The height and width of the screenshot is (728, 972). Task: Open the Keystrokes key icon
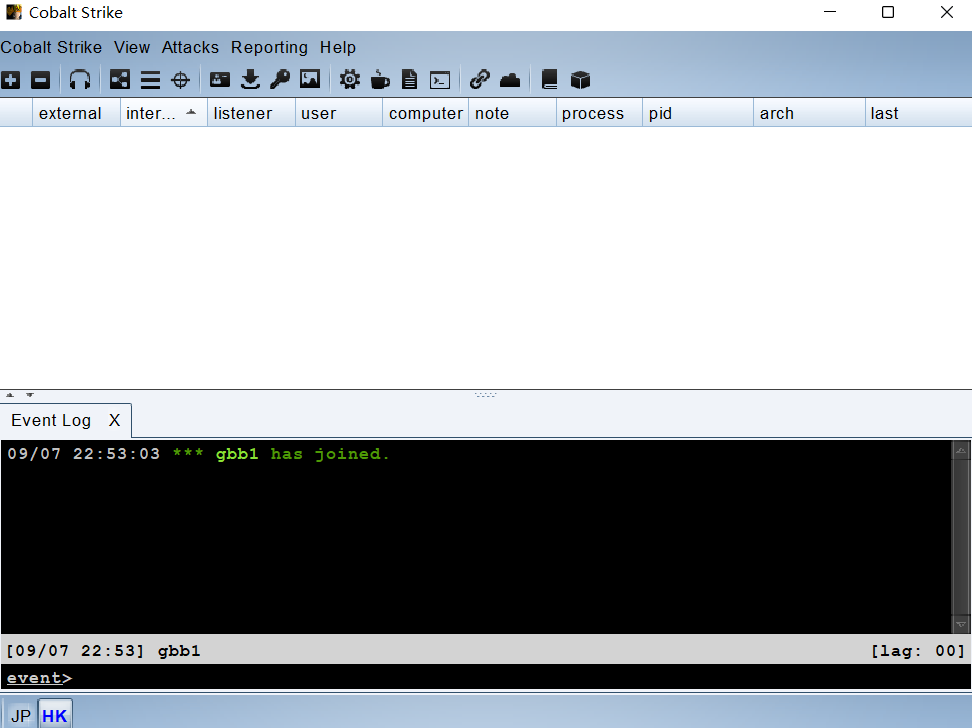[280, 80]
